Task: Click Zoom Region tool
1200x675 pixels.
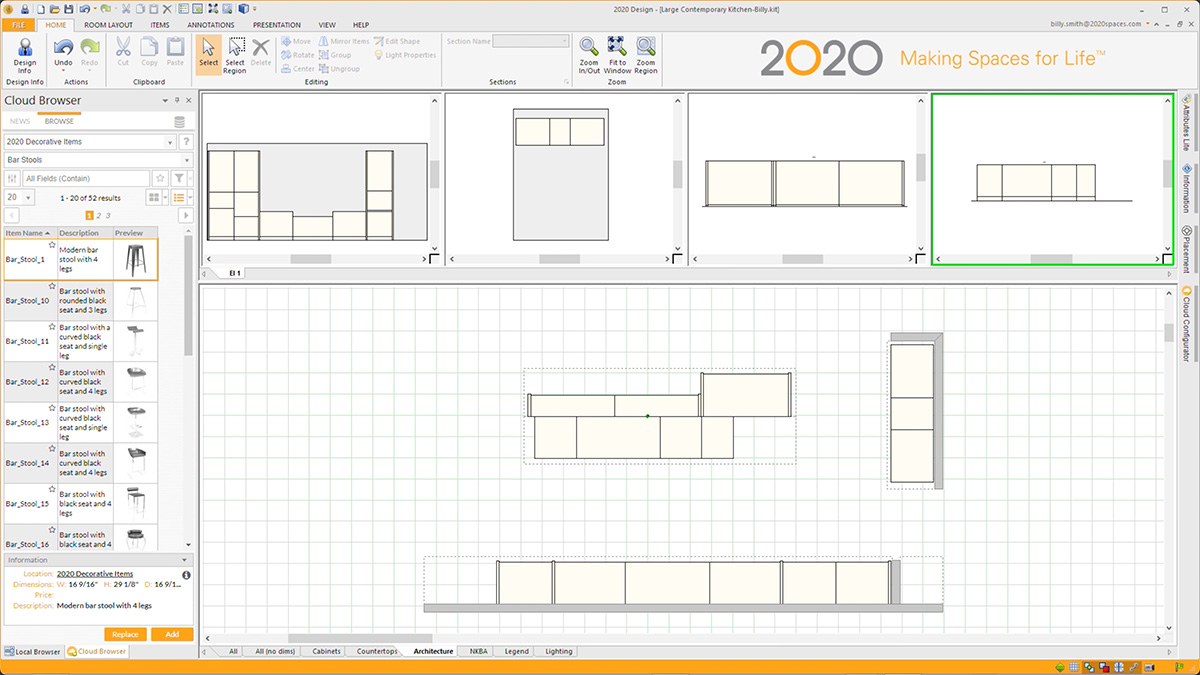Action: pos(646,55)
